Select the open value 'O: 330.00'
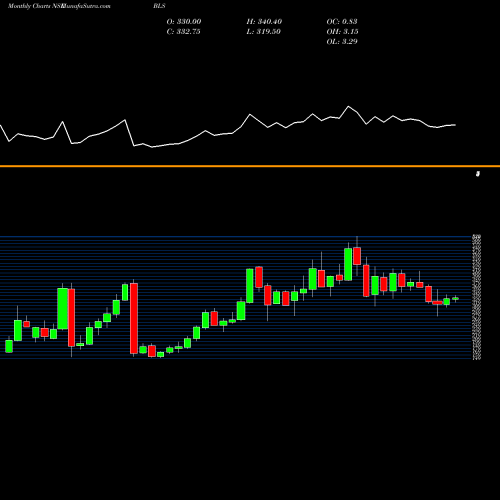The image size is (500, 500). (184, 21)
